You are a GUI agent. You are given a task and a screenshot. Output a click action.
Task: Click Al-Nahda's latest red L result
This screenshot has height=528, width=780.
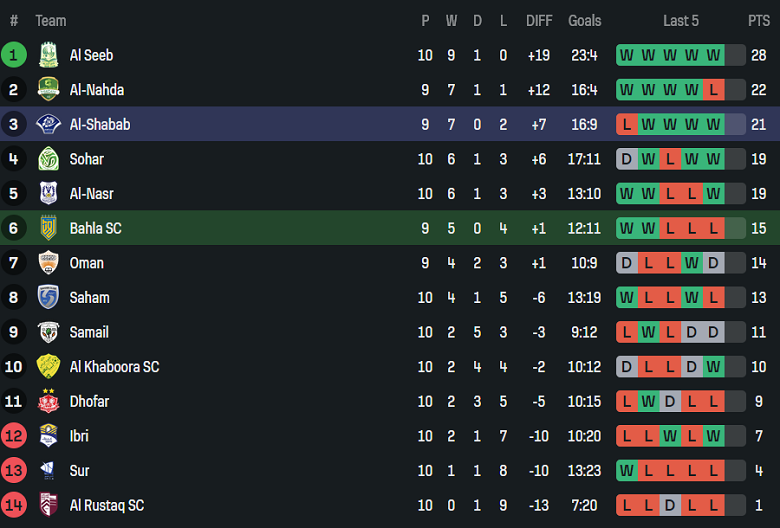coord(713,90)
